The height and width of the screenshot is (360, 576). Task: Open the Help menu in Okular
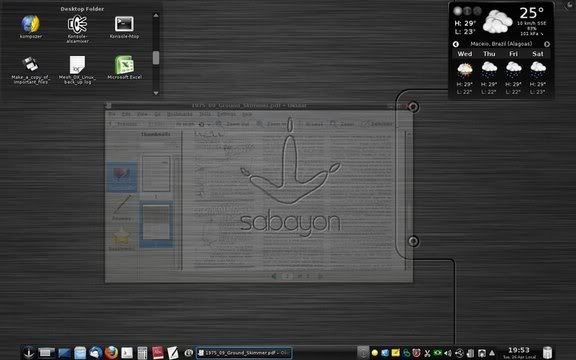(x=247, y=114)
